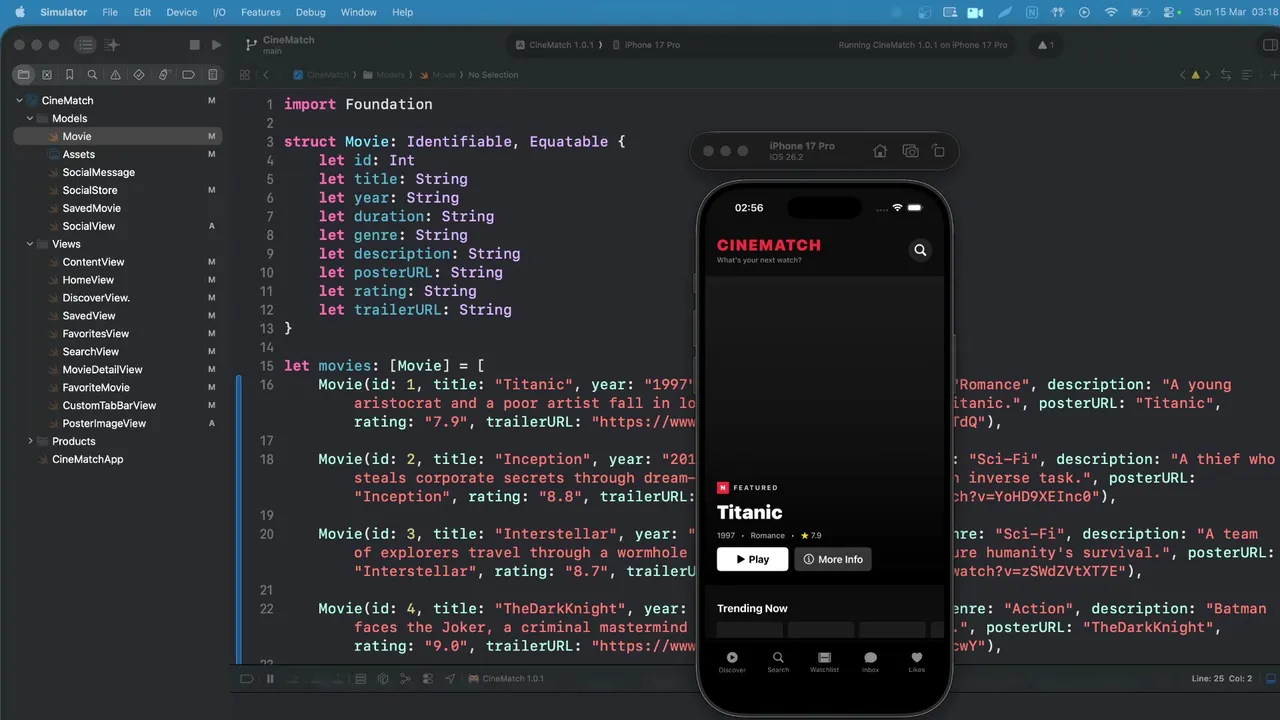Collapse the Models group
1280x720 pixels.
pyautogui.click(x=30, y=119)
